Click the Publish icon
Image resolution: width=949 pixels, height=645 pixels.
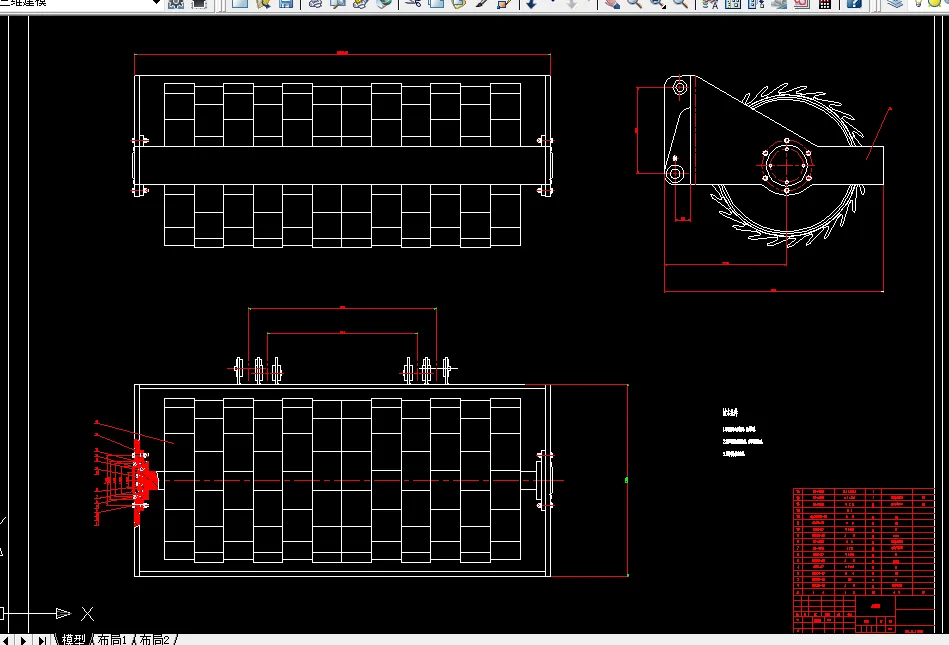(x=361, y=4)
